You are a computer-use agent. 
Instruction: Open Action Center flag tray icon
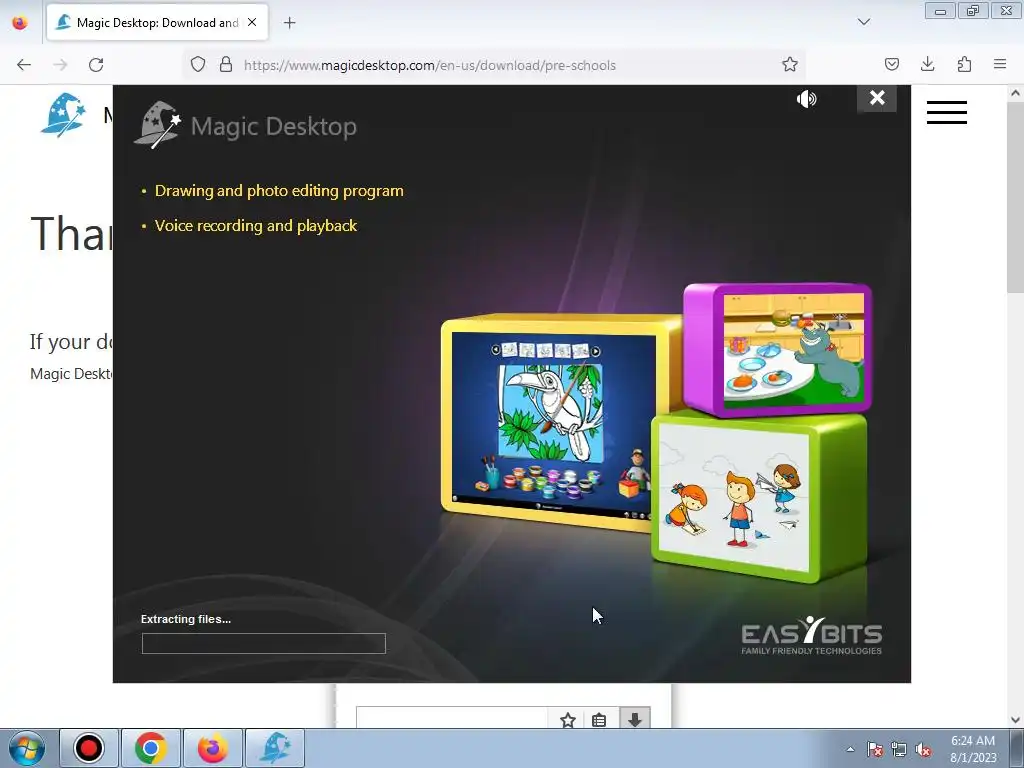coord(874,749)
